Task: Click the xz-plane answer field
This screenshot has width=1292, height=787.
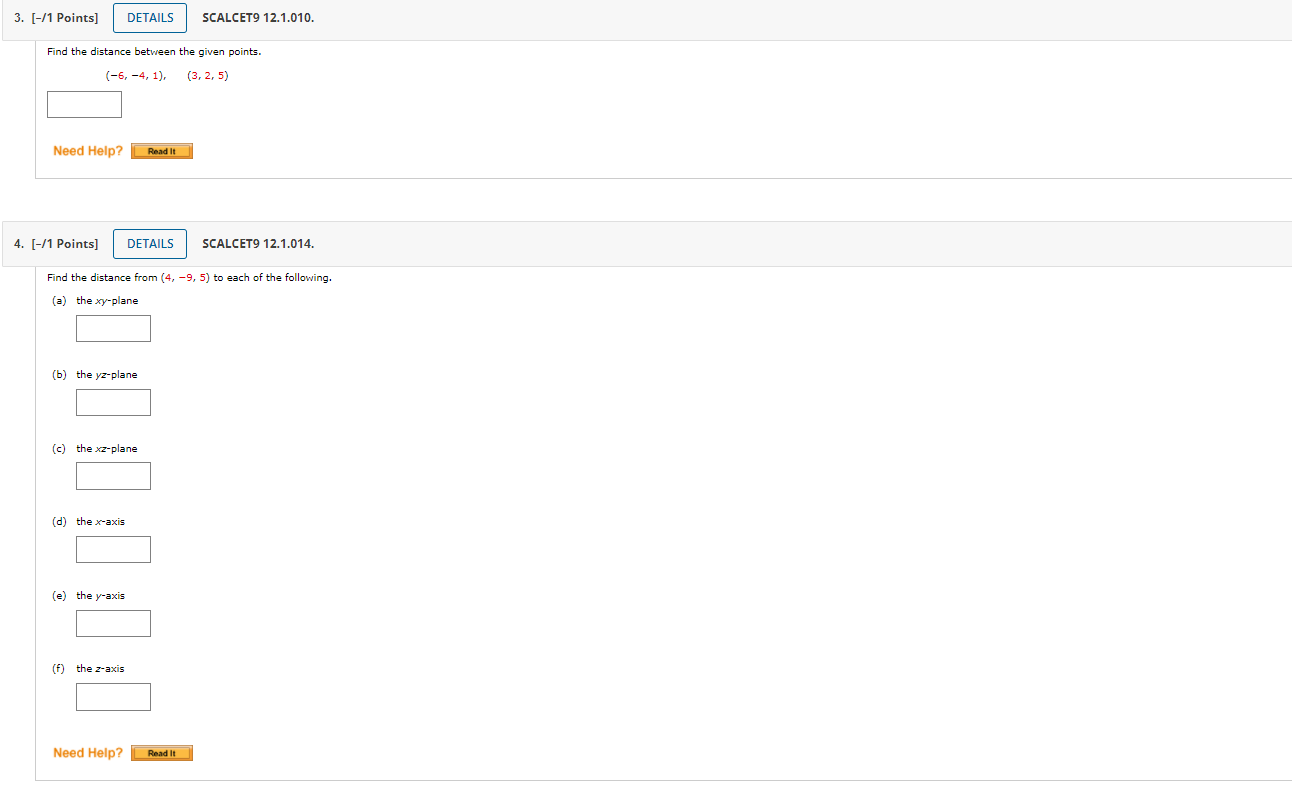Action: click(114, 476)
